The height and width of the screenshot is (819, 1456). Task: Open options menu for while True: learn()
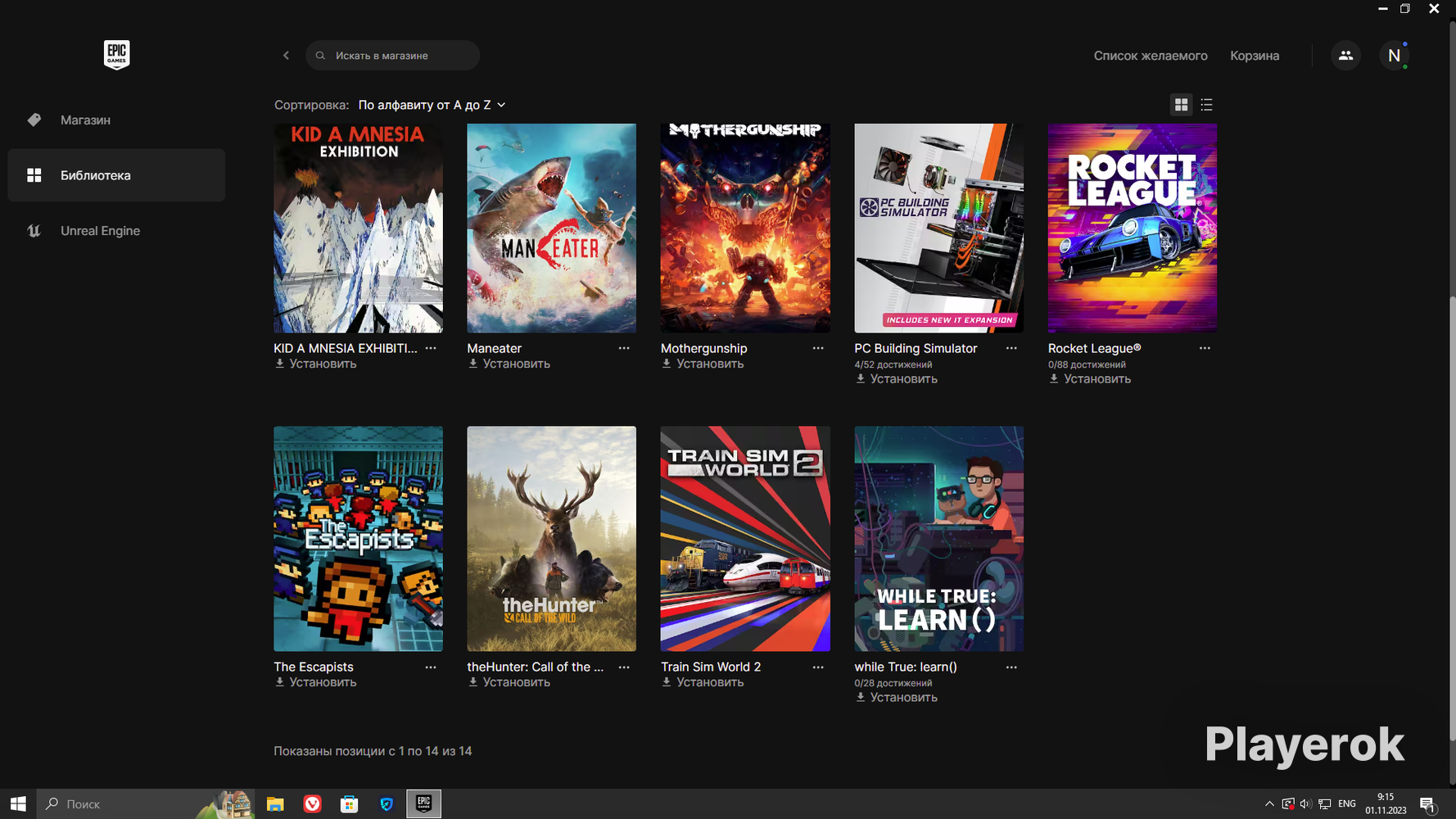click(1011, 667)
